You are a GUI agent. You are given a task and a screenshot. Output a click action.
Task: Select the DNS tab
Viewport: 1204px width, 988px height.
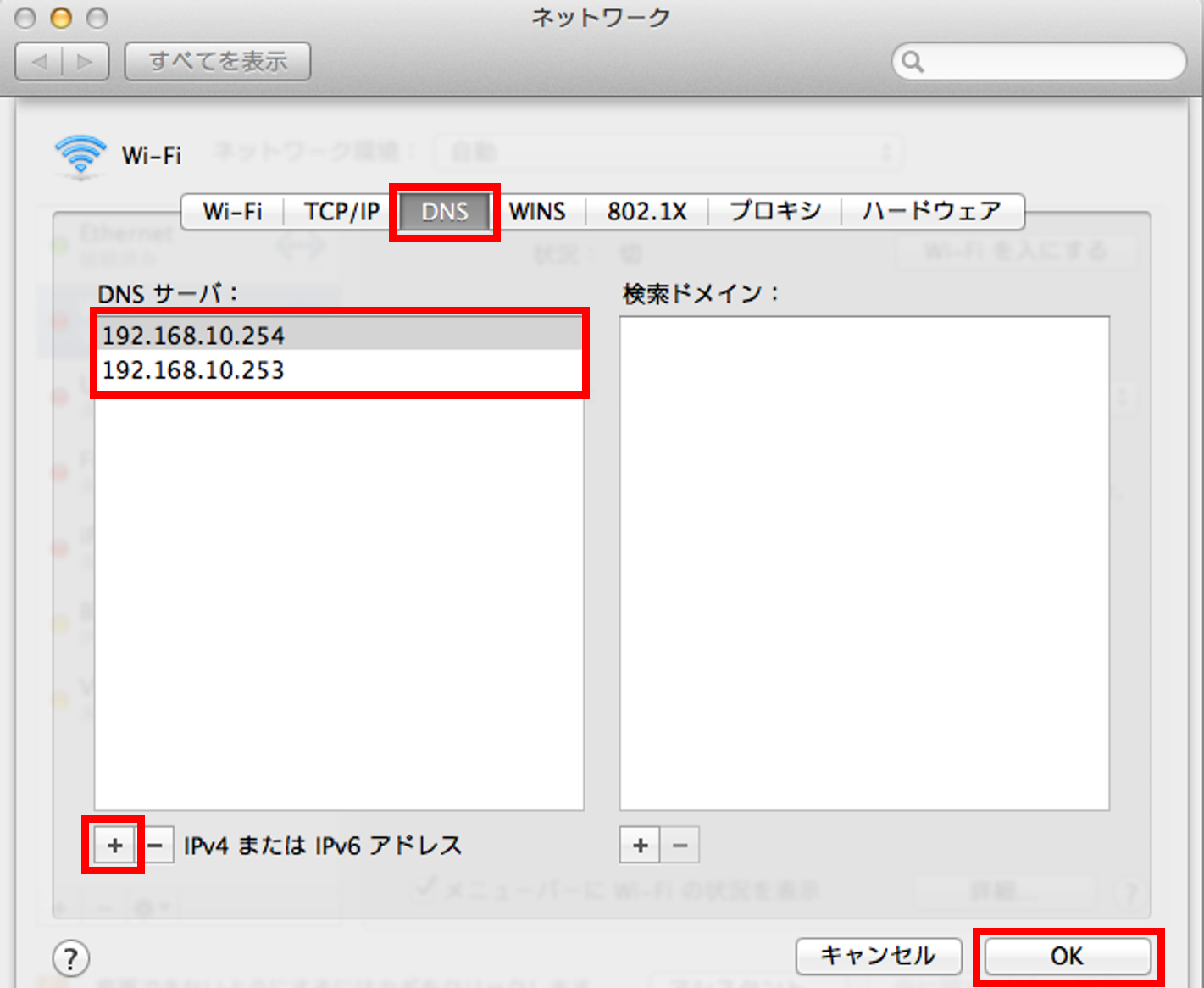pyautogui.click(x=445, y=211)
